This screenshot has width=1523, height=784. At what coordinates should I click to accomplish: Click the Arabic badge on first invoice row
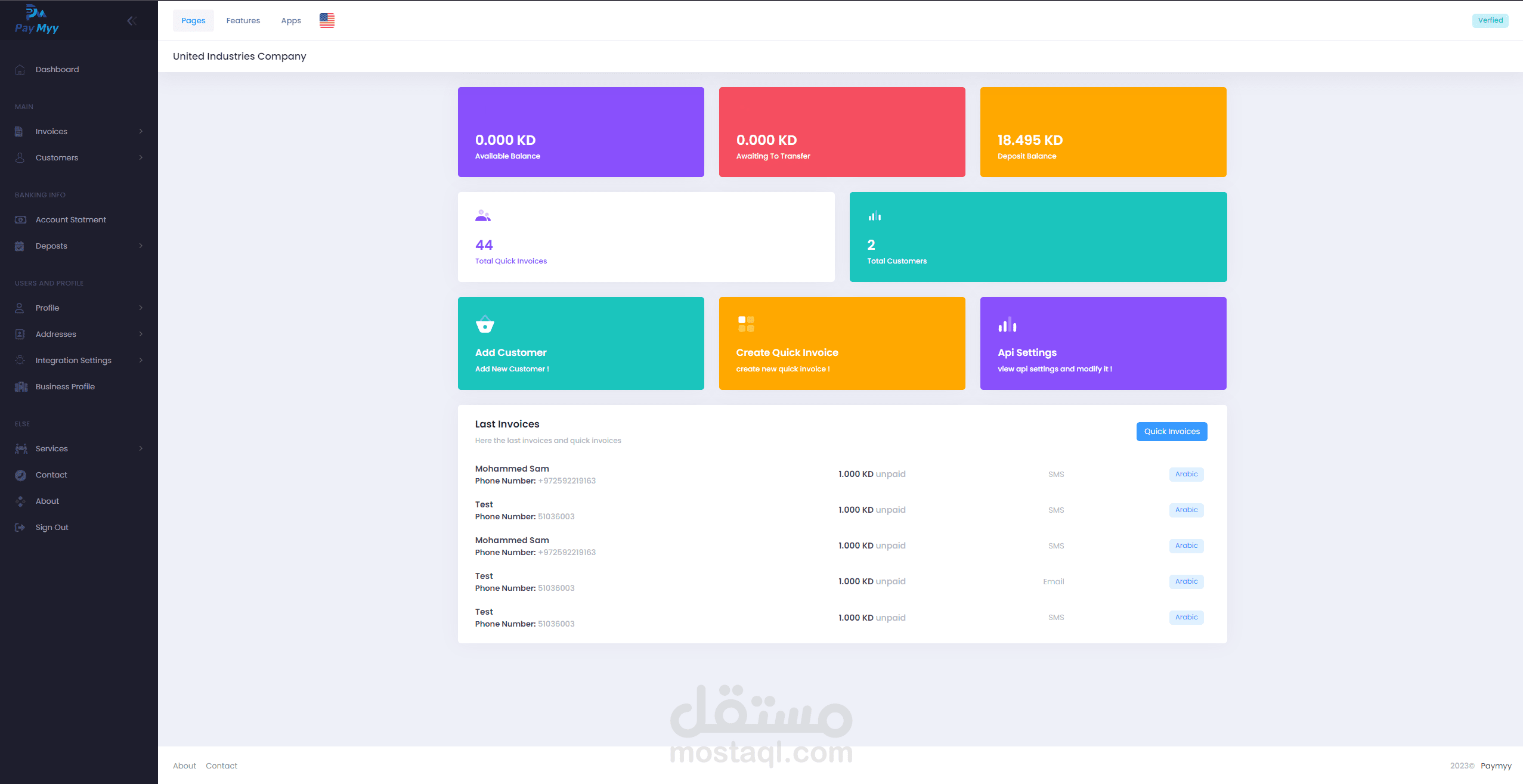(x=1186, y=475)
